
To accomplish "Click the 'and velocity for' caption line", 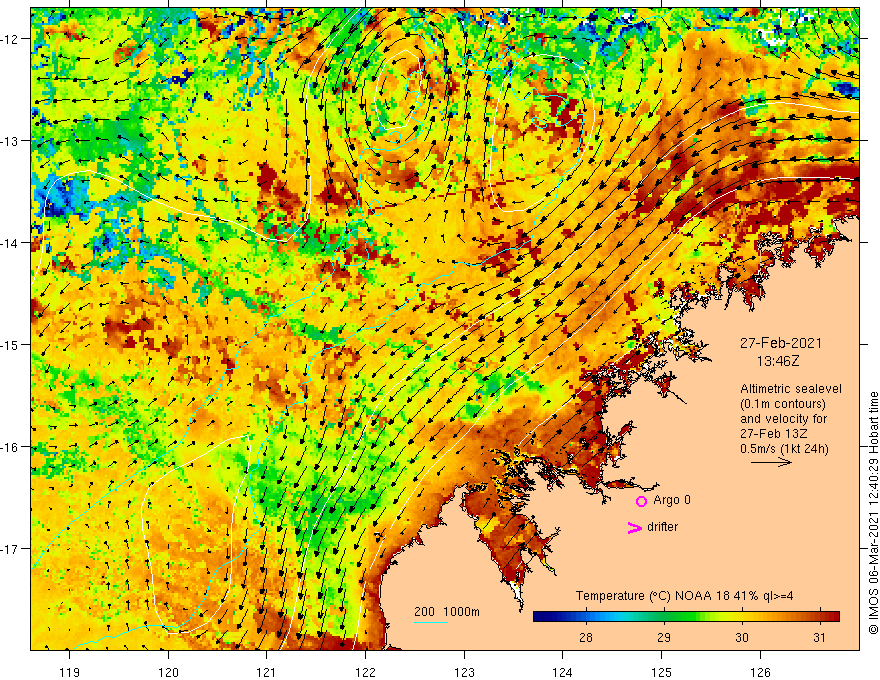I will pyautogui.click(x=783, y=419).
